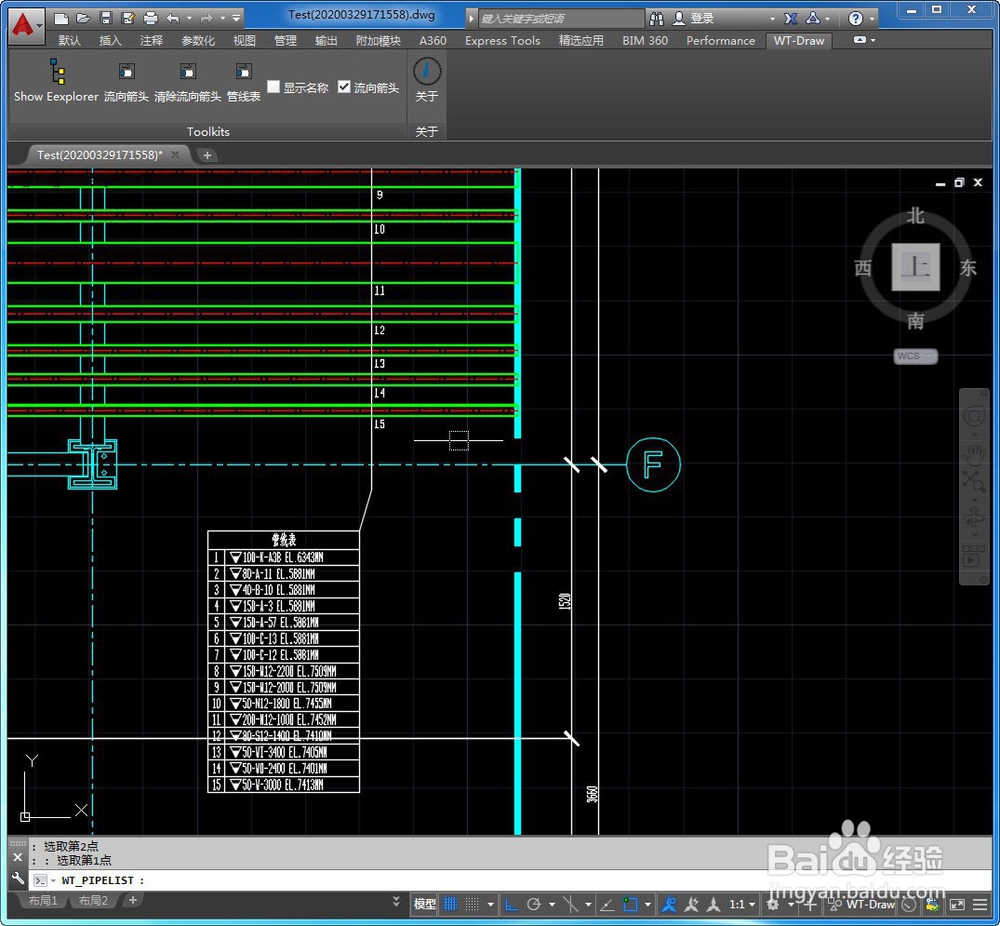Open the Autodesk Exchange Apps X icon

coord(790,18)
